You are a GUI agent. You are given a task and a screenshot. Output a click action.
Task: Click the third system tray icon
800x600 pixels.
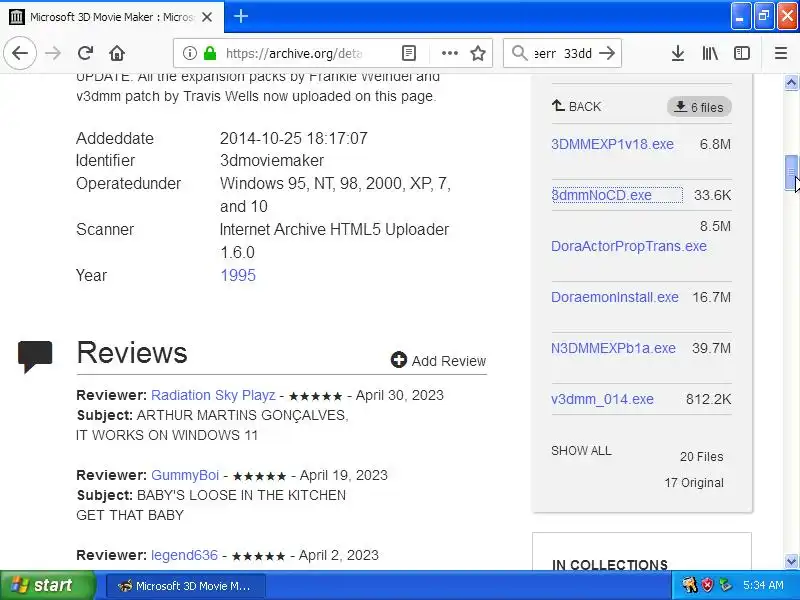coord(725,585)
